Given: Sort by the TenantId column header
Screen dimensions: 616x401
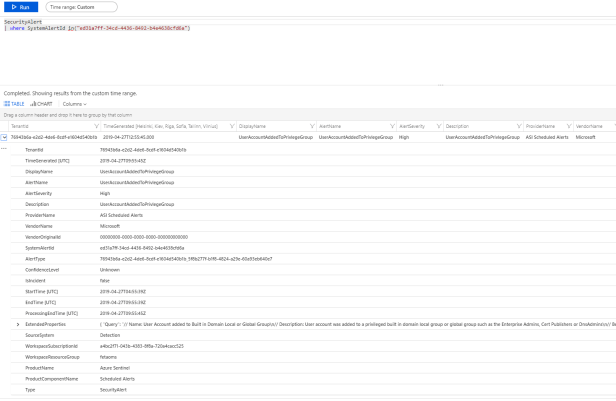Looking at the screenshot, I should click(20, 126).
